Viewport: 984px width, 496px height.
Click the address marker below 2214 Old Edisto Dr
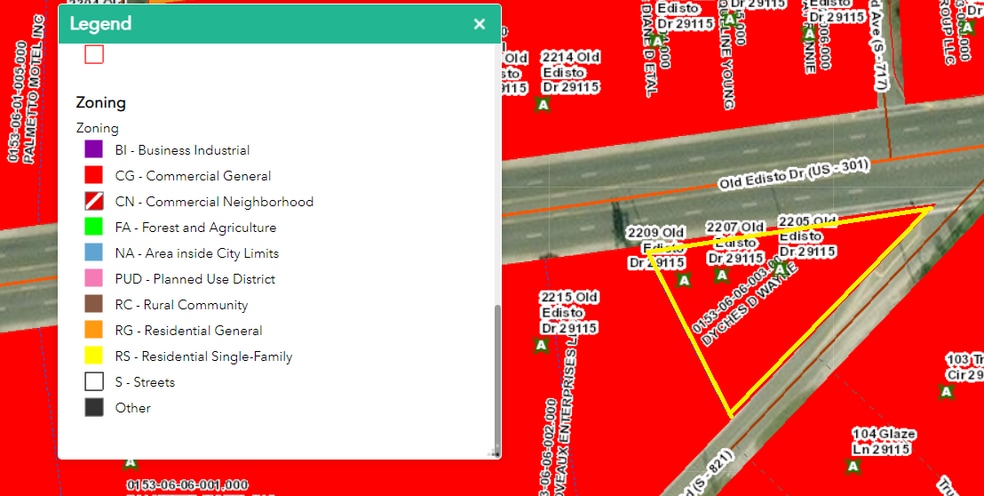544,104
